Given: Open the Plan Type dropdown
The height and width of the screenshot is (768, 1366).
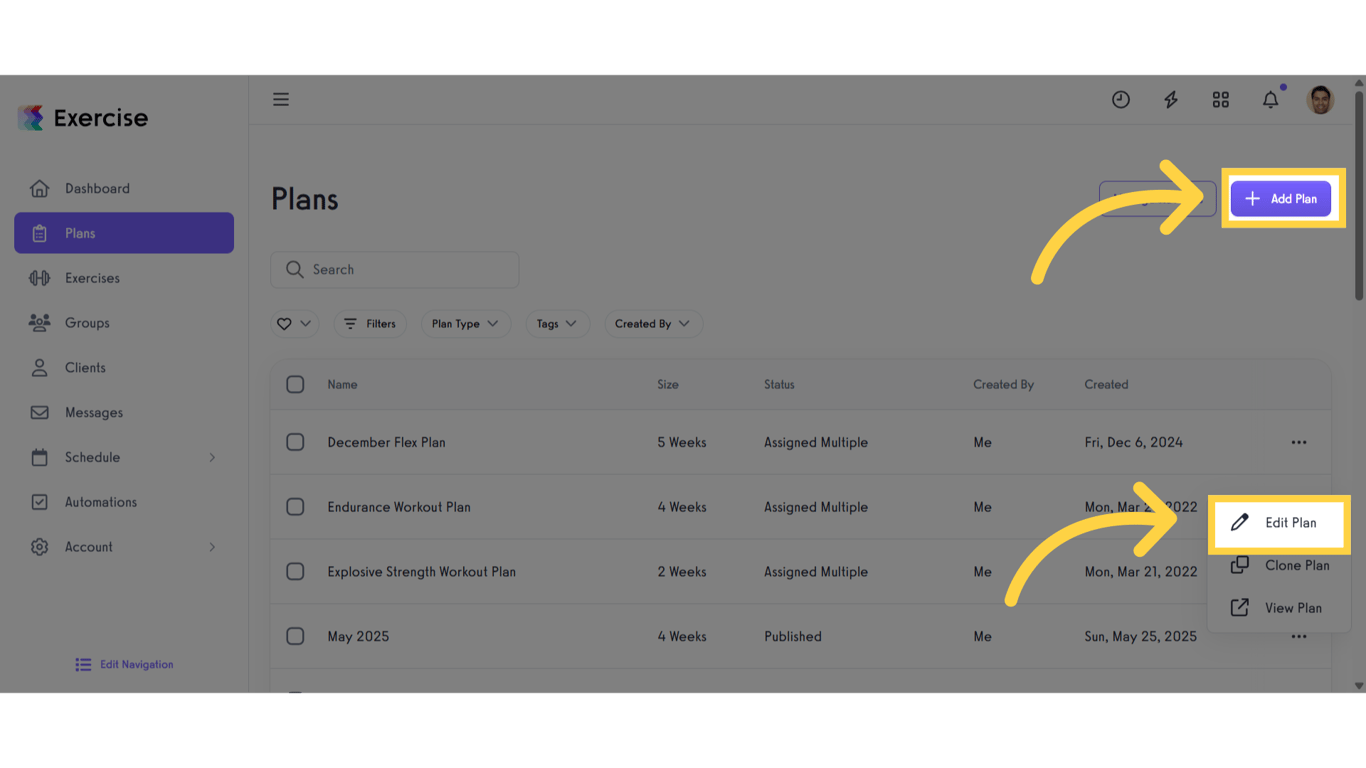Looking at the screenshot, I should (465, 323).
